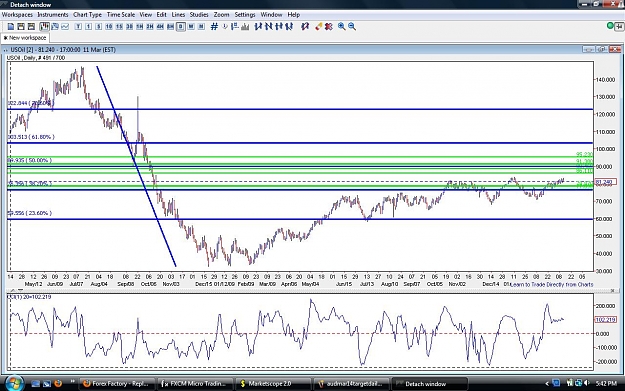Click the first of four blue bar-pattern icons

click(258, 27)
